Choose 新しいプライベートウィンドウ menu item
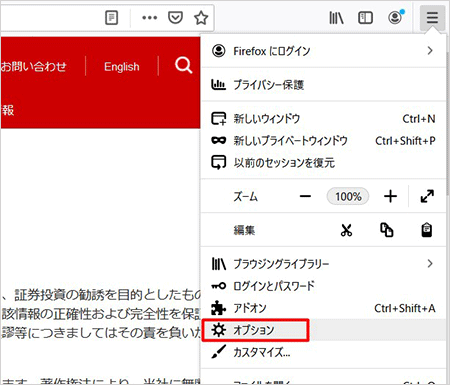450x385 pixels. click(x=323, y=141)
